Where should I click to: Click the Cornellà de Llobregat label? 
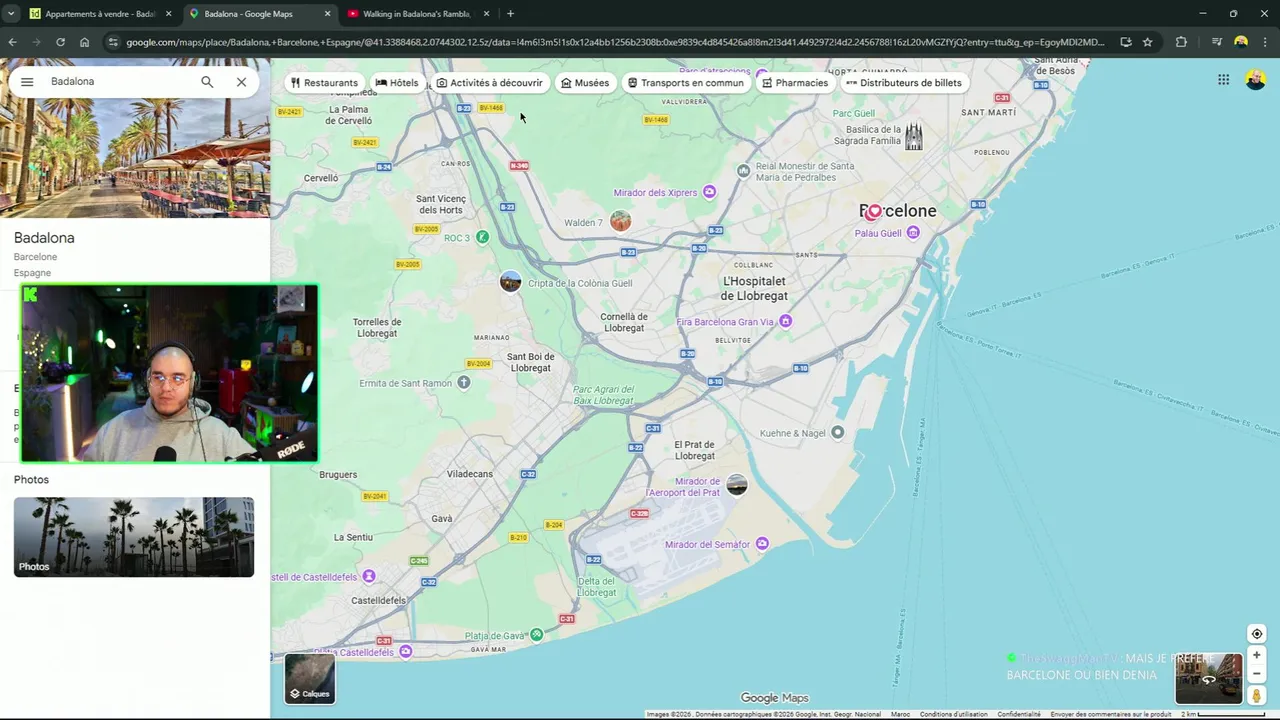[624, 322]
